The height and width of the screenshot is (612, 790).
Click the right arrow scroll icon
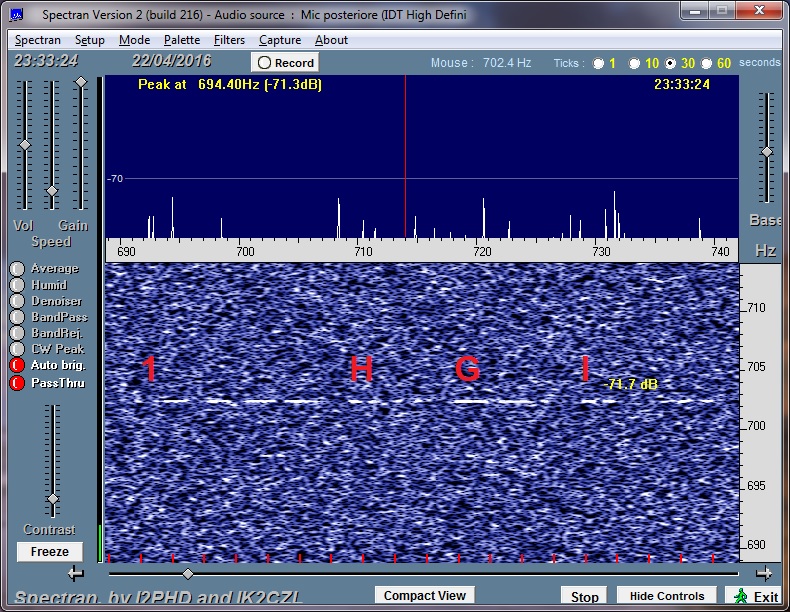tap(764, 573)
